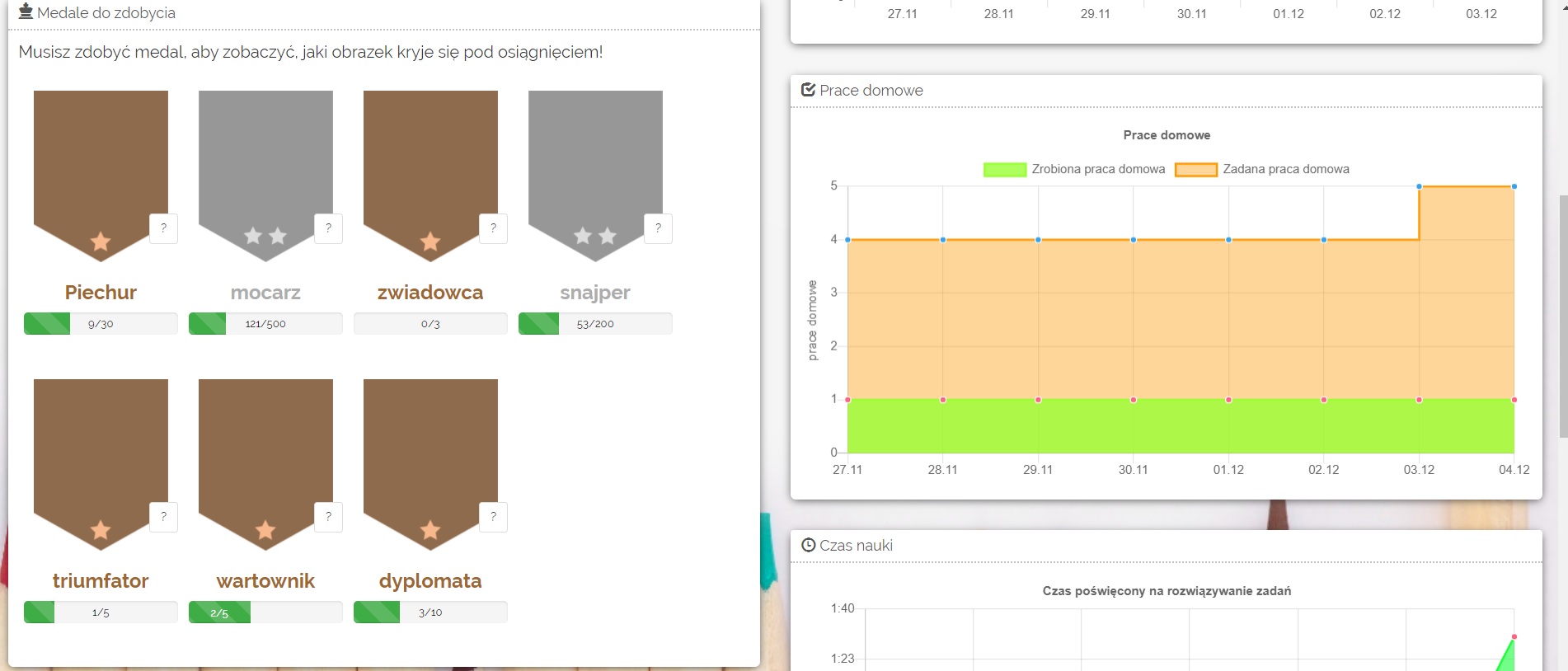This screenshot has width=1568, height=671.
Task: Click the checkbox icon beside Prace domowe
Action: [x=808, y=90]
